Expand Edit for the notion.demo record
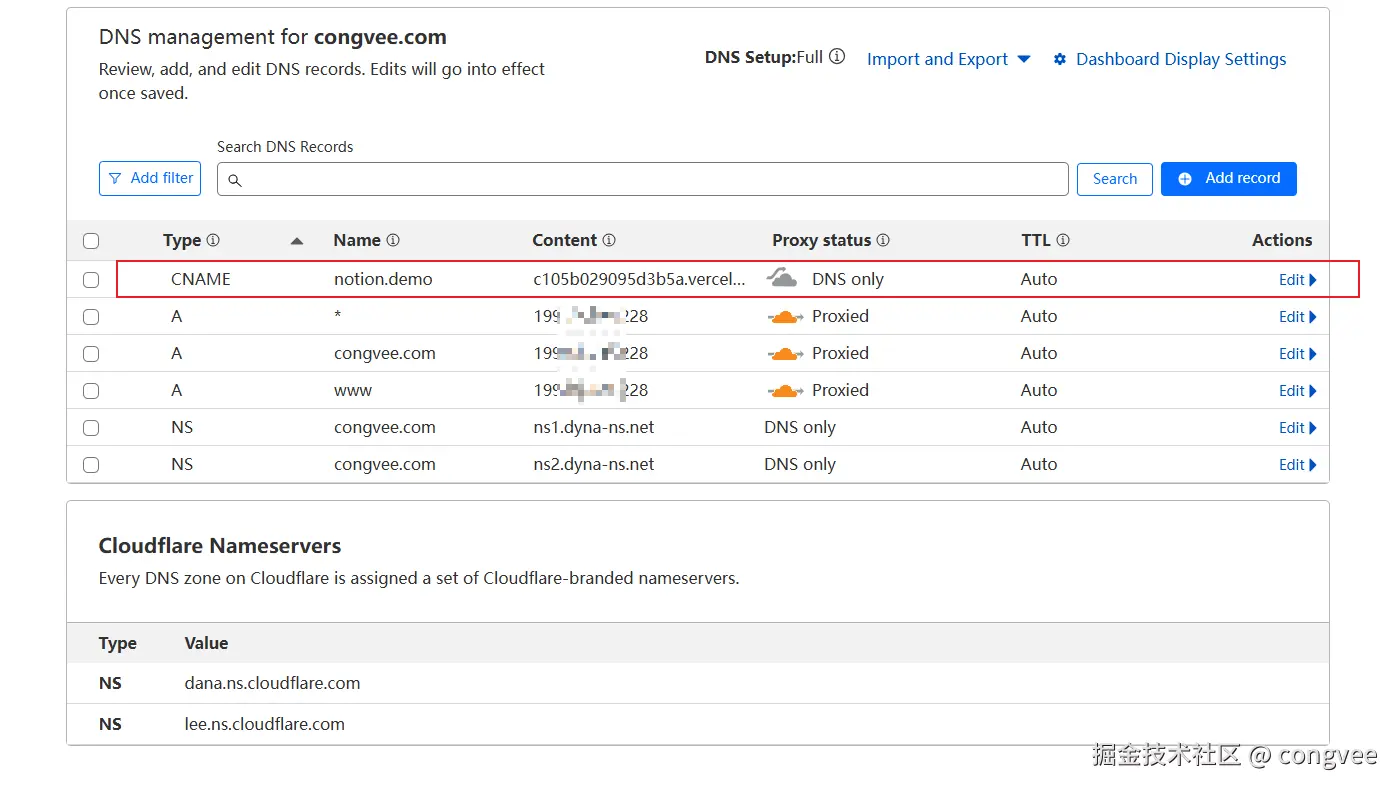1400x793 pixels. 1297,280
